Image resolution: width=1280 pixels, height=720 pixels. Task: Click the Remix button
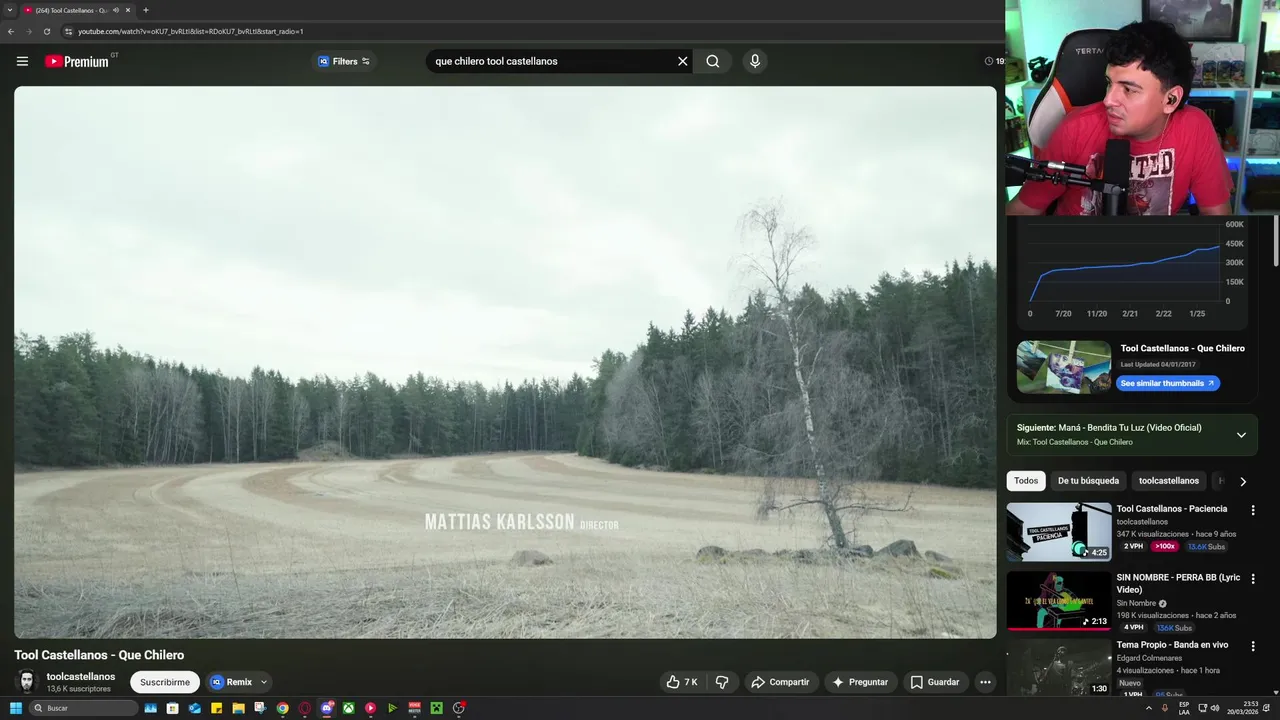[x=231, y=682]
